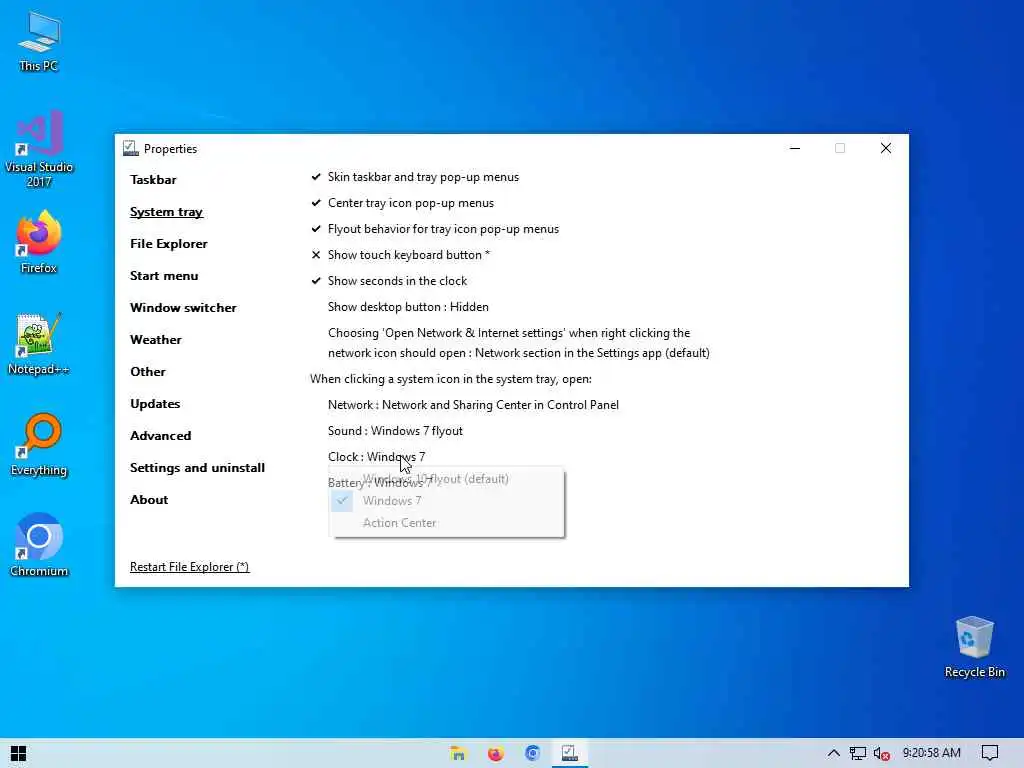Screen dimensions: 1024x768
Task: Open File Explorer from the taskbar
Action: tap(458, 754)
